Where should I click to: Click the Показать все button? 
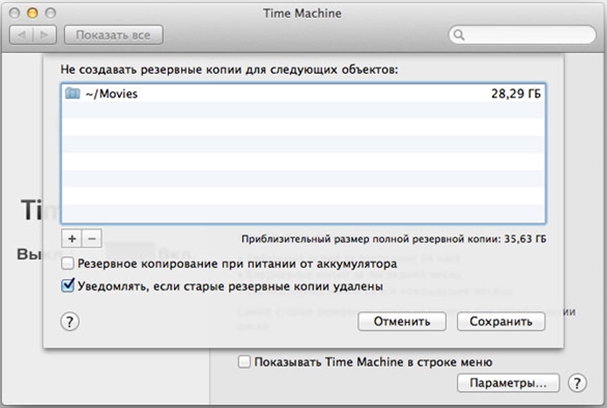[x=113, y=35]
